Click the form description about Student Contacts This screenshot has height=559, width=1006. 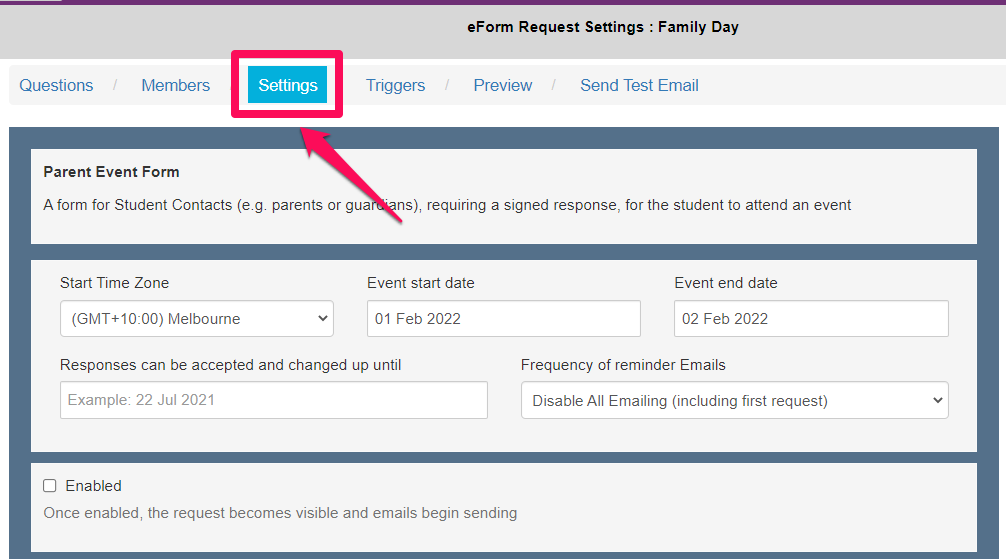click(x=447, y=205)
